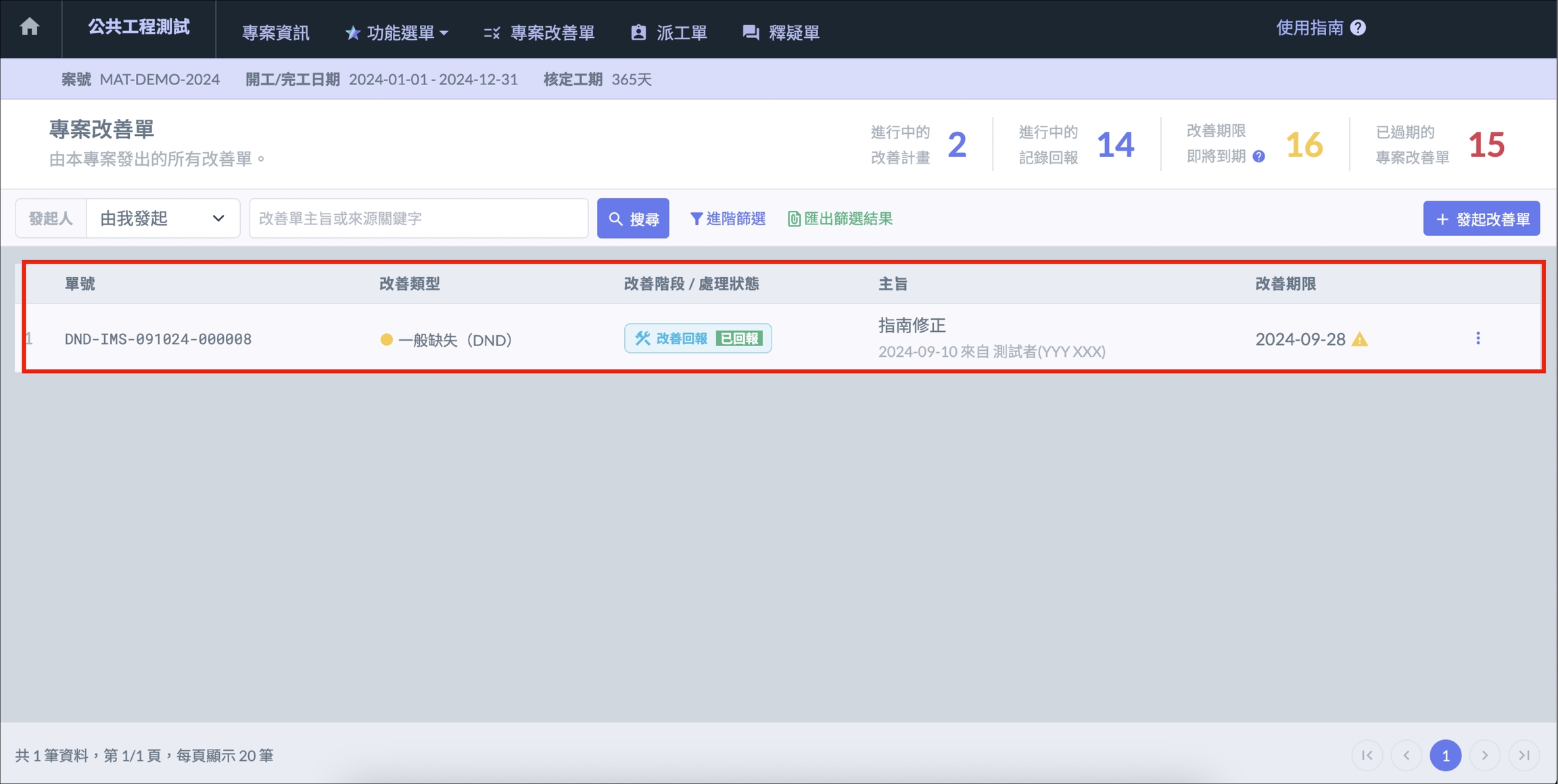1558x784 pixels.
Task: Click the previous page chevron
Action: click(x=1406, y=755)
